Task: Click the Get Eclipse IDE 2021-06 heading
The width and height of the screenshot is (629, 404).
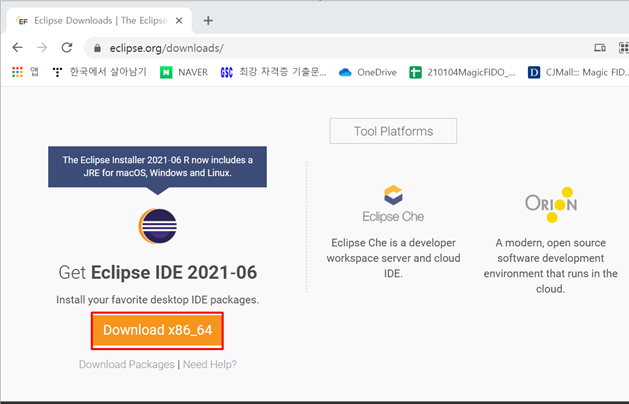Action: (158, 272)
